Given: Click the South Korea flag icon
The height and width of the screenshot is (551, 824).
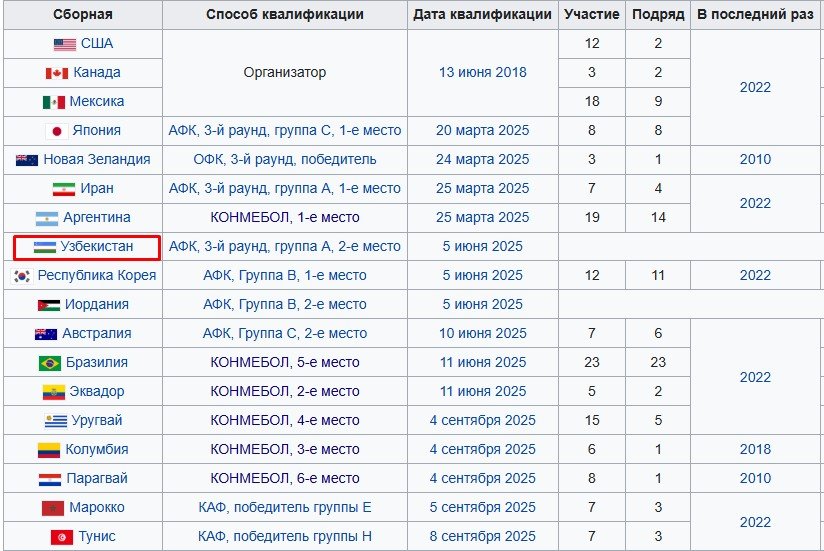Looking at the screenshot, I should (22, 276).
